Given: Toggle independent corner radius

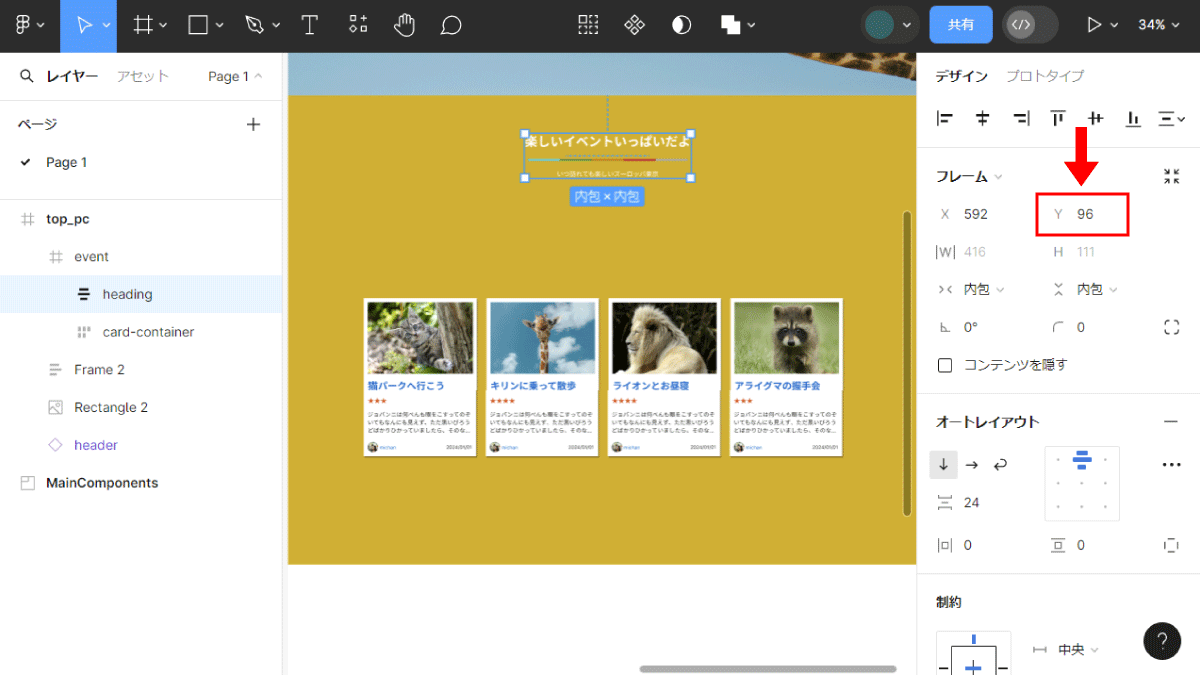Looking at the screenshot, I should pos(1172,327).
